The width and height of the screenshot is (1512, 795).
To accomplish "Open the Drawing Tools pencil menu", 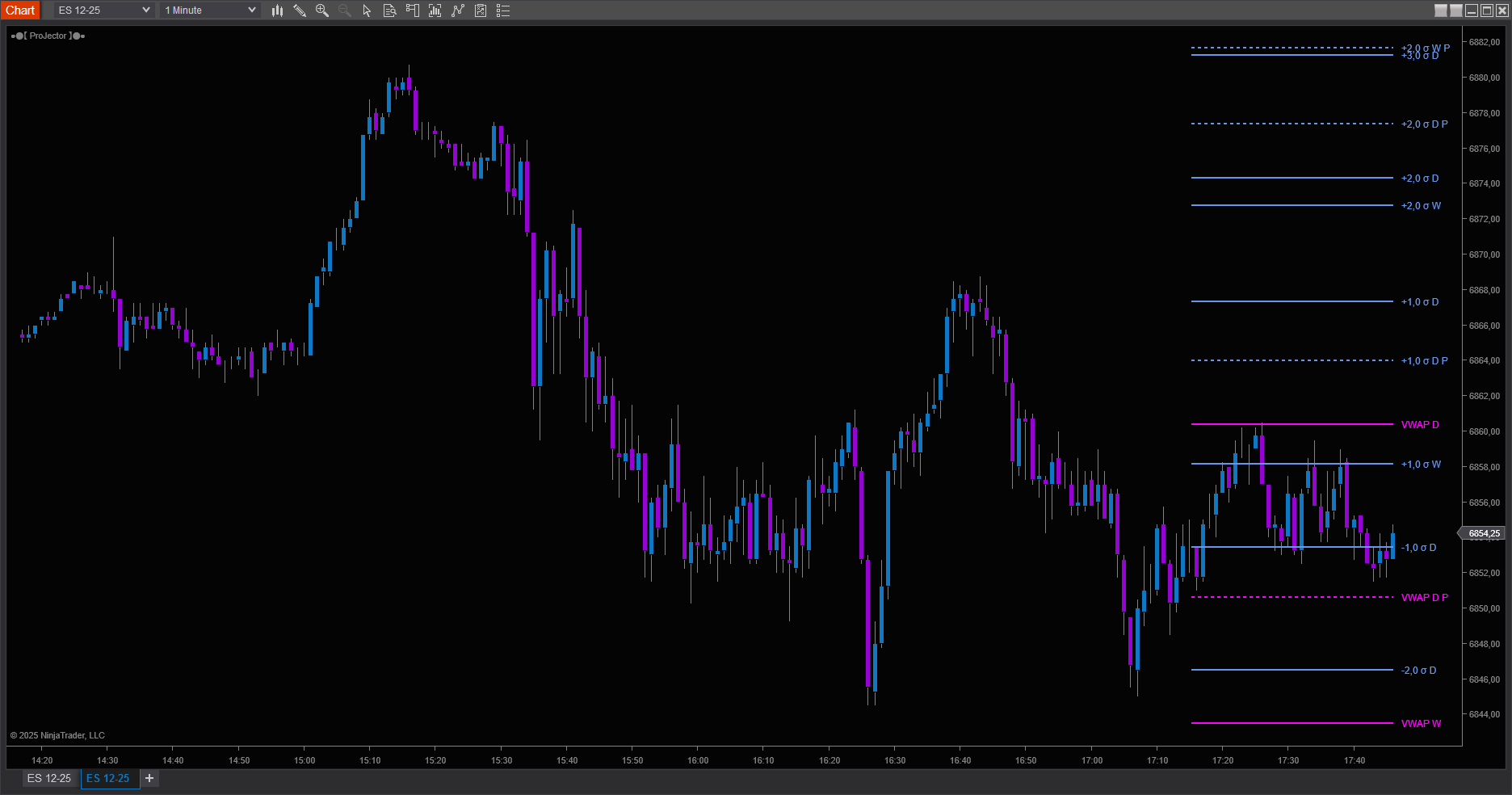I will coord(300,11).
